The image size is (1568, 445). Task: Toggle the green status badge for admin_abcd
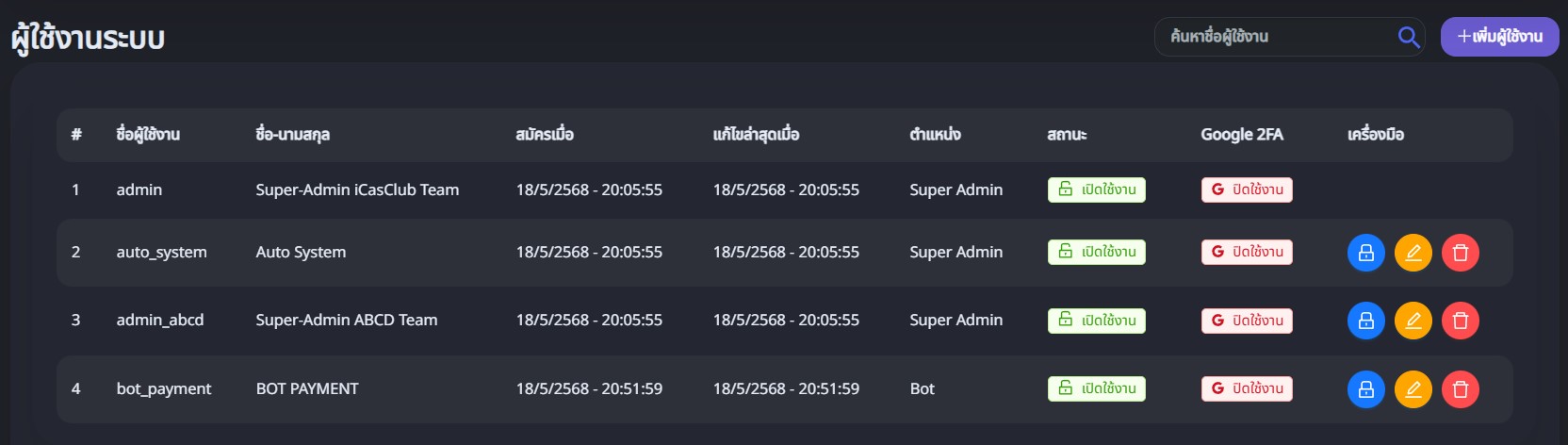[1096, 321]
